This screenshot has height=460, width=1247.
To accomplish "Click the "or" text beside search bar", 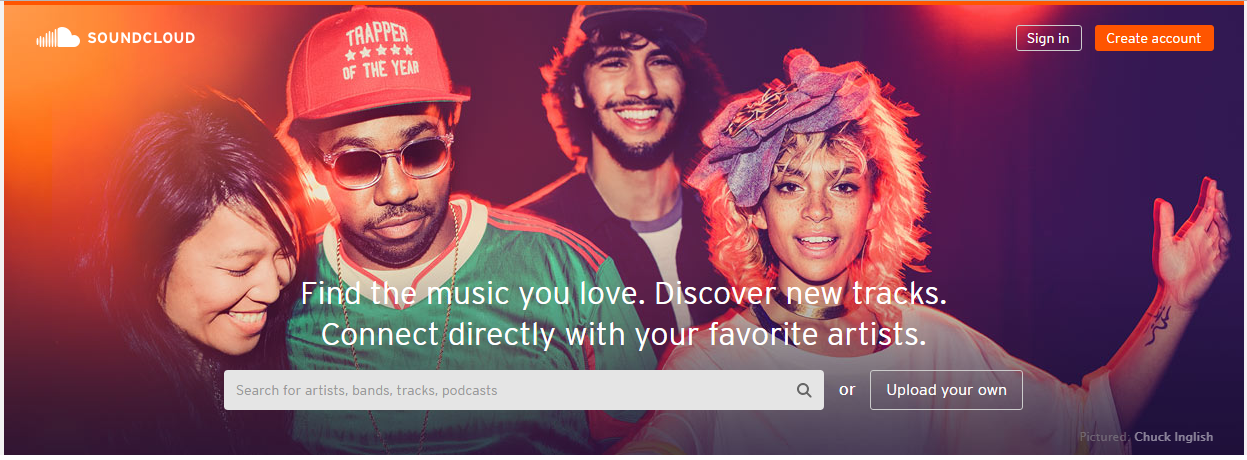I will pos(847,390).
